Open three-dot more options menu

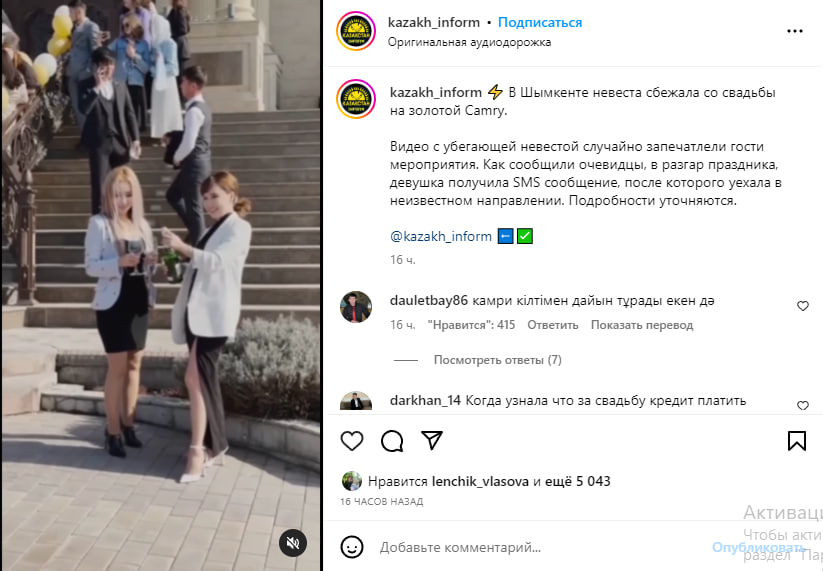795,31
